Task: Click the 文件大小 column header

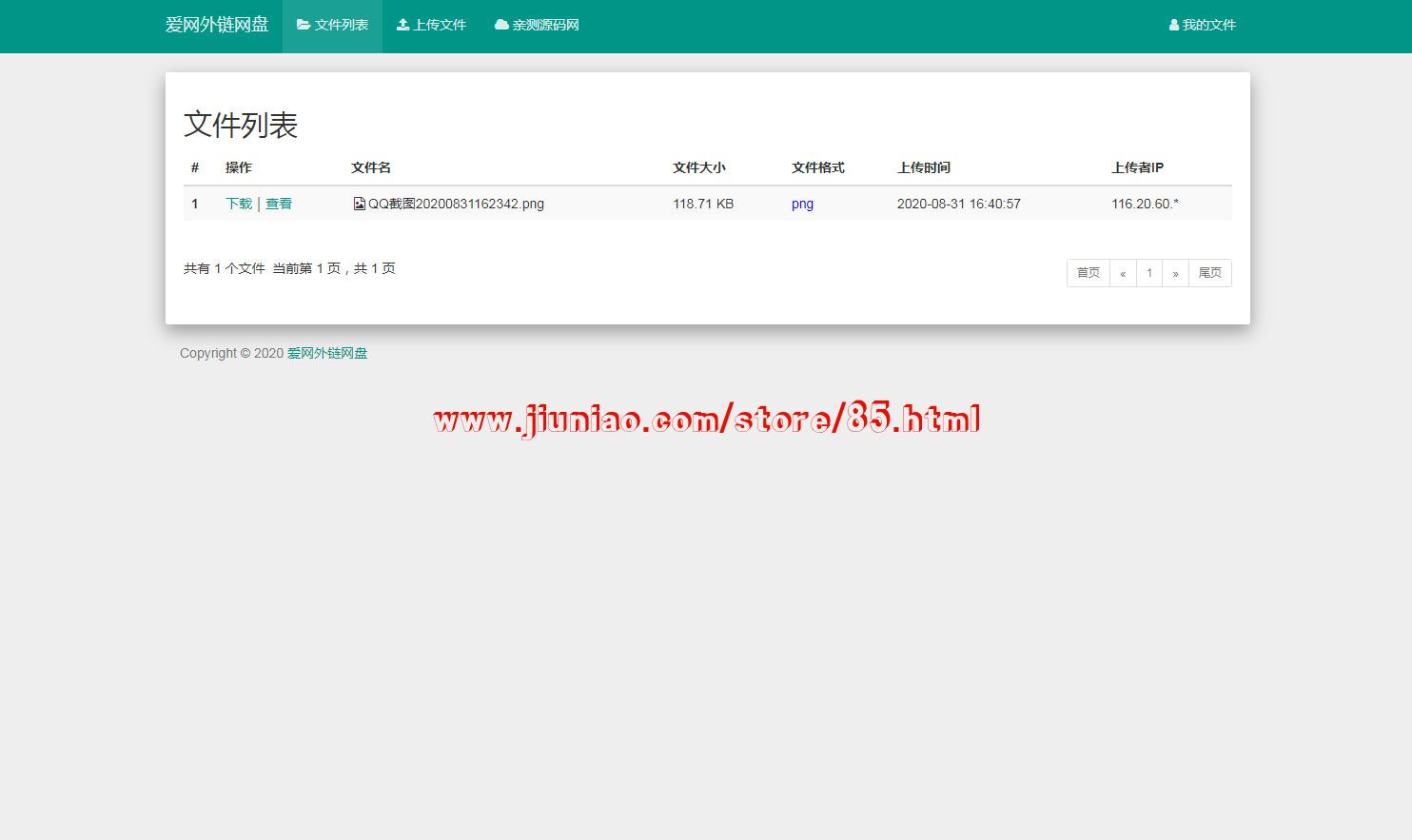Action: coord(698,167)
